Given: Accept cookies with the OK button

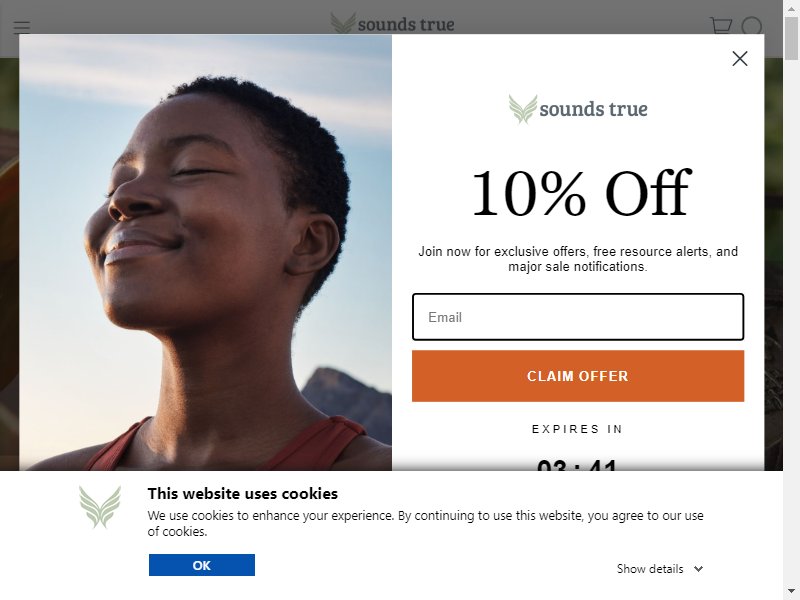Looking at the screenshot, I should [202, 565].
